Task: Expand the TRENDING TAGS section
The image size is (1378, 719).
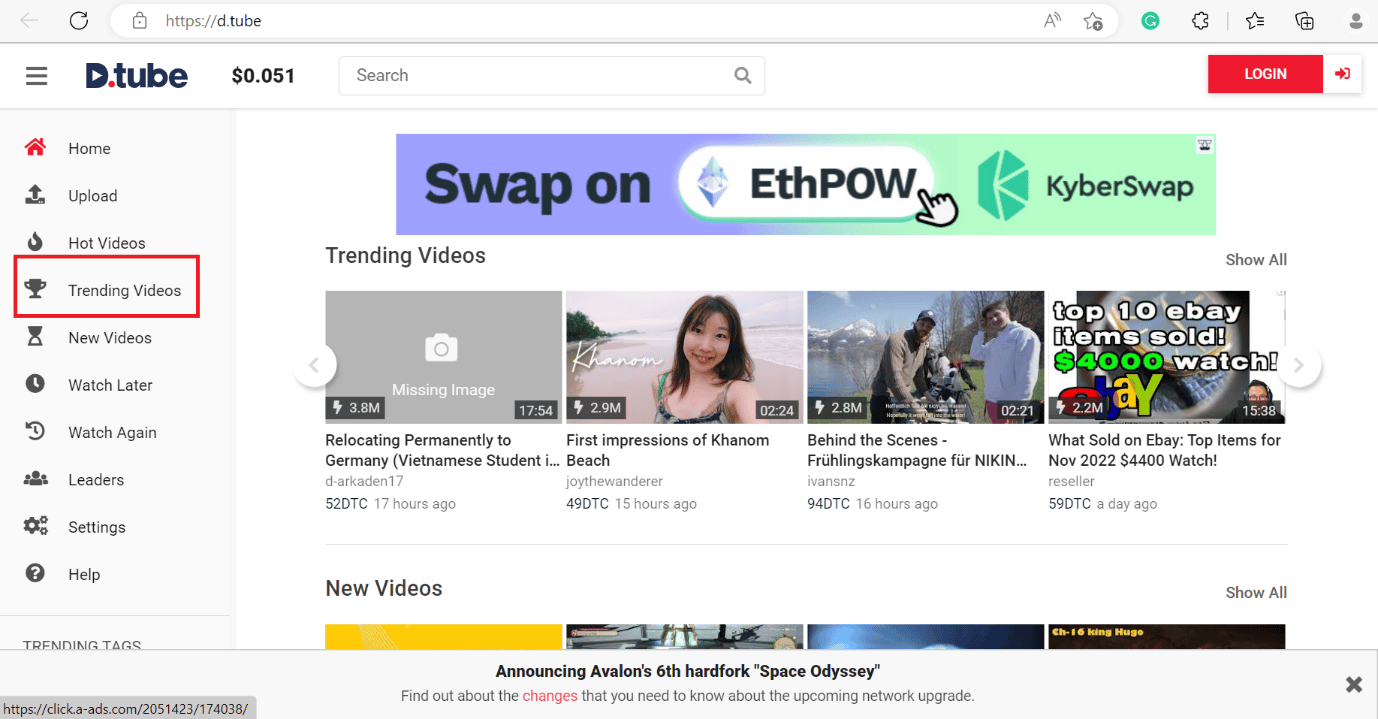Action: pos(80,646)
